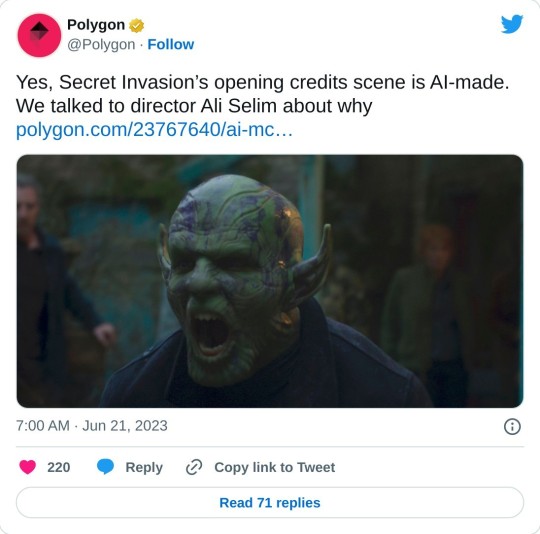540x534 pixels.
Task: Choose Copy link to Tweet text
Action: click(274, 467)
